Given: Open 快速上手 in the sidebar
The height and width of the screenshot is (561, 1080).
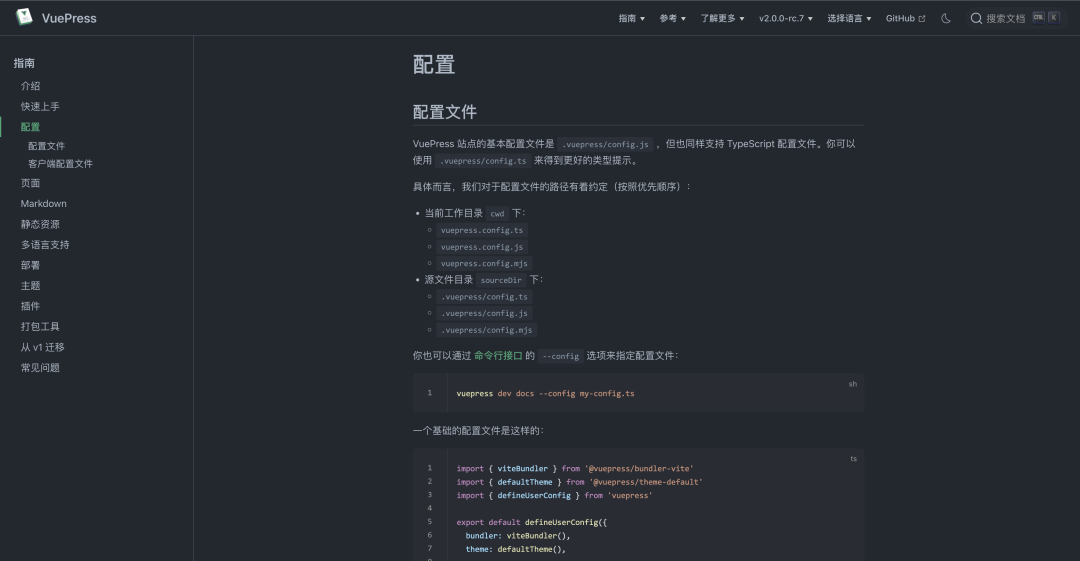Looking at the screenshot, I should 40,107.
